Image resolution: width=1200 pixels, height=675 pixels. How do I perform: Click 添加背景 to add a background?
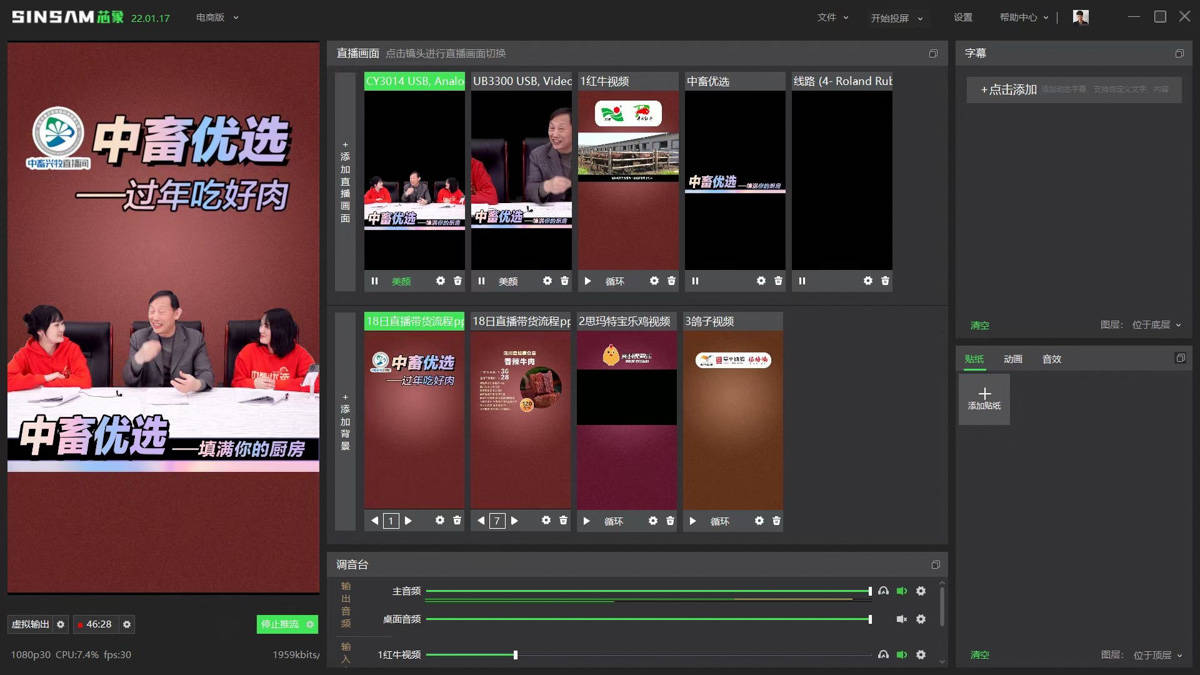(x=345, y=421)
